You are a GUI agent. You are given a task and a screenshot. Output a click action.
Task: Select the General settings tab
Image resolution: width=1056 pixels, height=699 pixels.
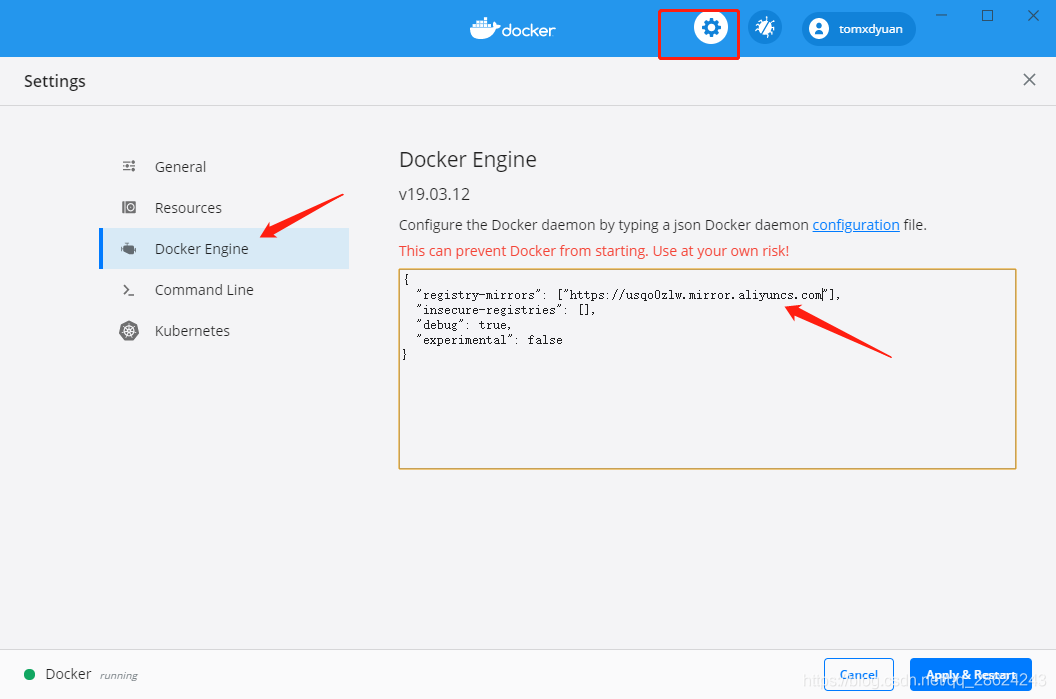[224, 166]
